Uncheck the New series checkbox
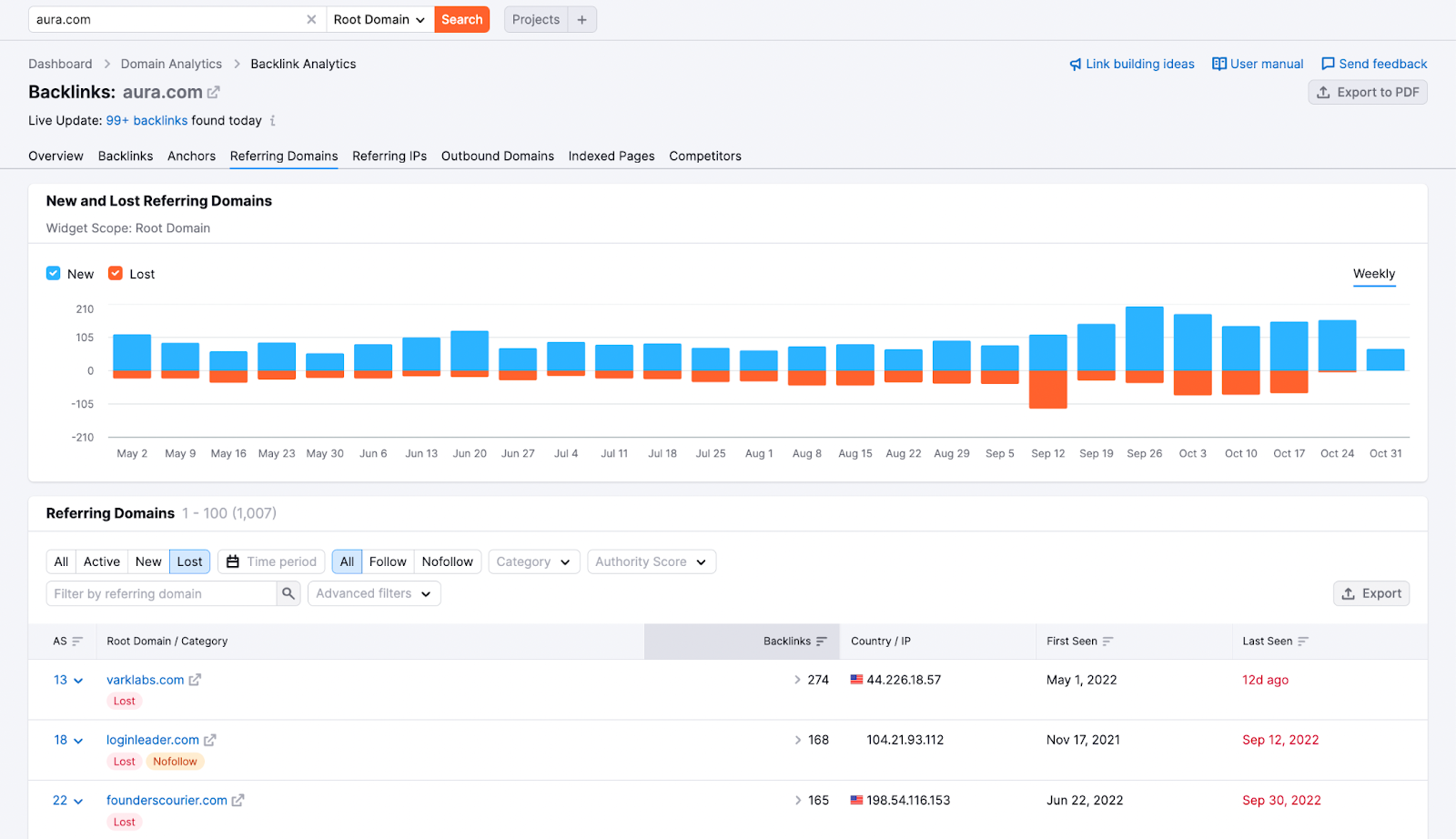Image resolution: width=1456 pixels, height=839 pixels. (x=54, y=274)
